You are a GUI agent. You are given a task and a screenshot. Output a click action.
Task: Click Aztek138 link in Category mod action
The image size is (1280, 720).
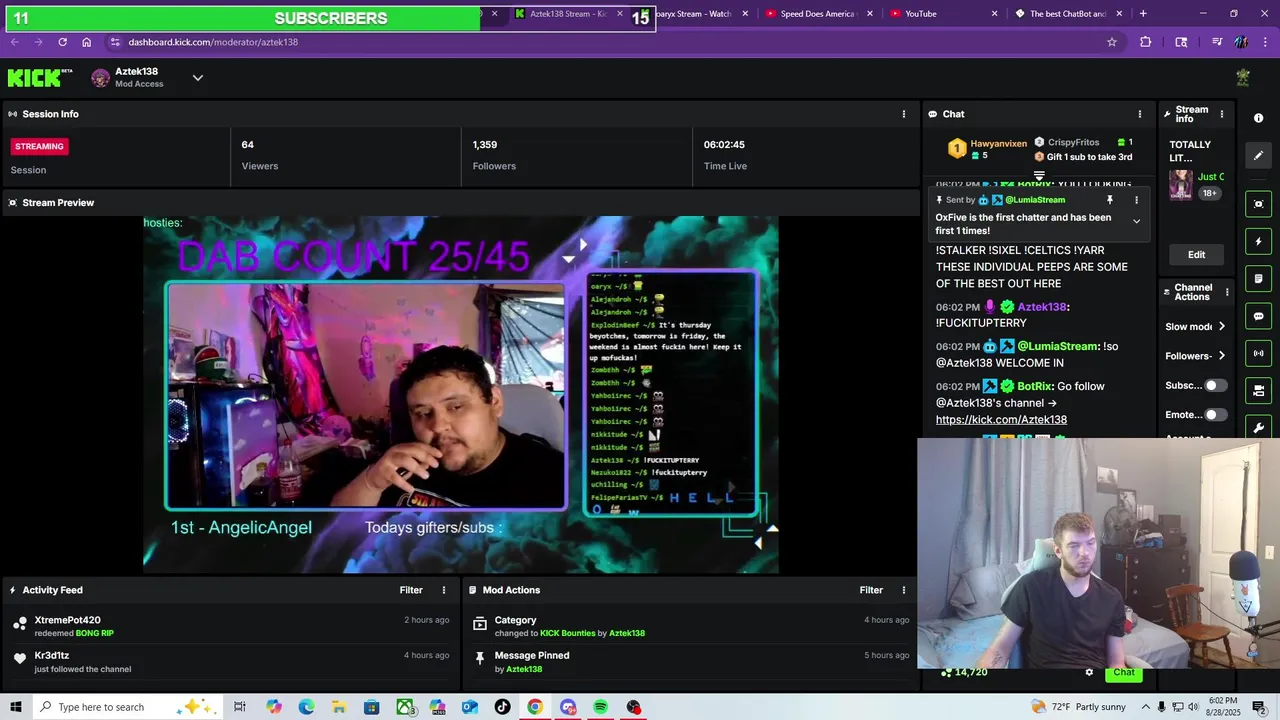(x=627, y=633)
